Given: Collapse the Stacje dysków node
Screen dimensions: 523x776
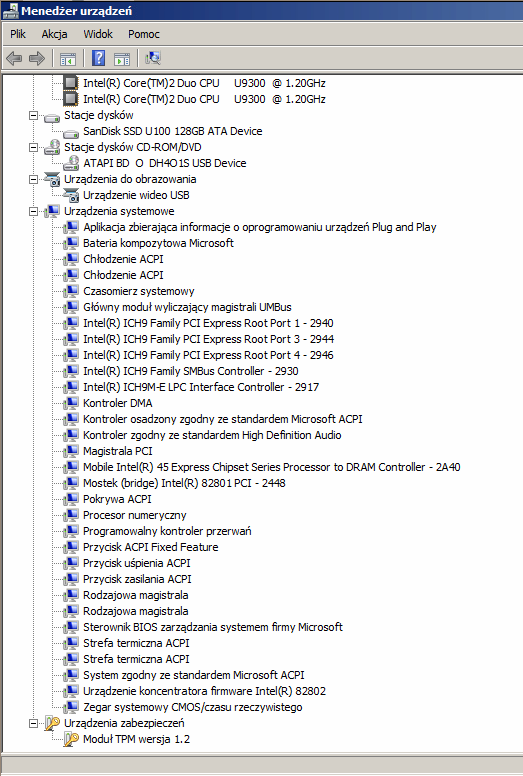Looking at the screenshot, I should coord(33,115).
